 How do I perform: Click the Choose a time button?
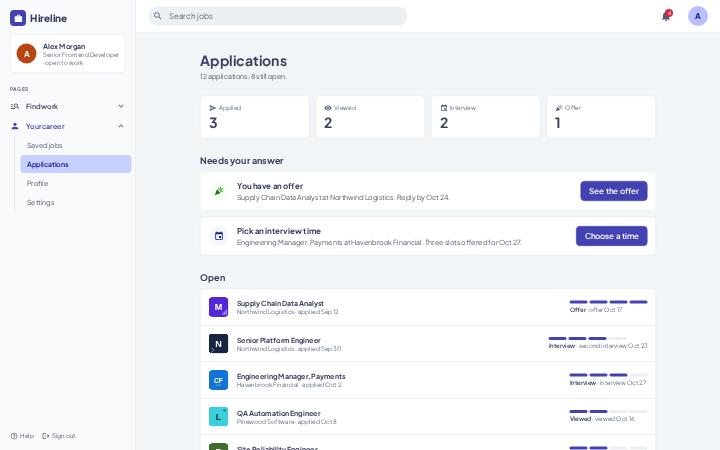[612, 236]
